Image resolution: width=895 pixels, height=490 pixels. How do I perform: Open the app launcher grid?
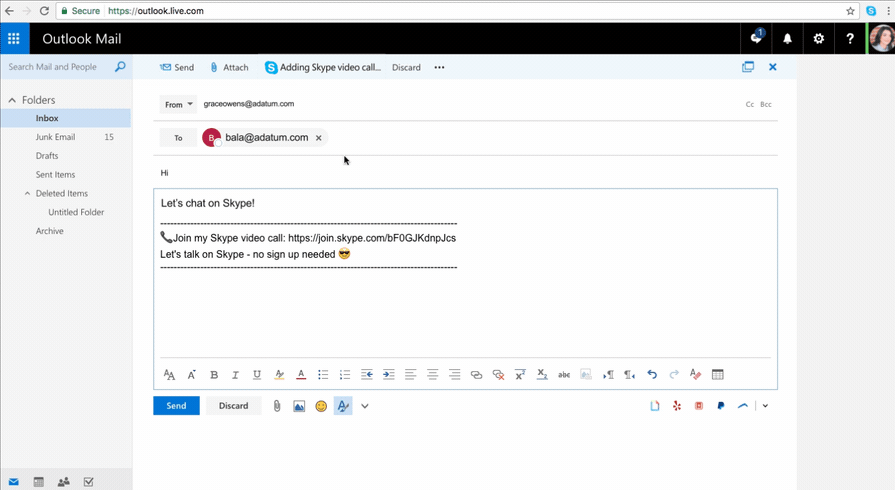[x=14, y=38]
